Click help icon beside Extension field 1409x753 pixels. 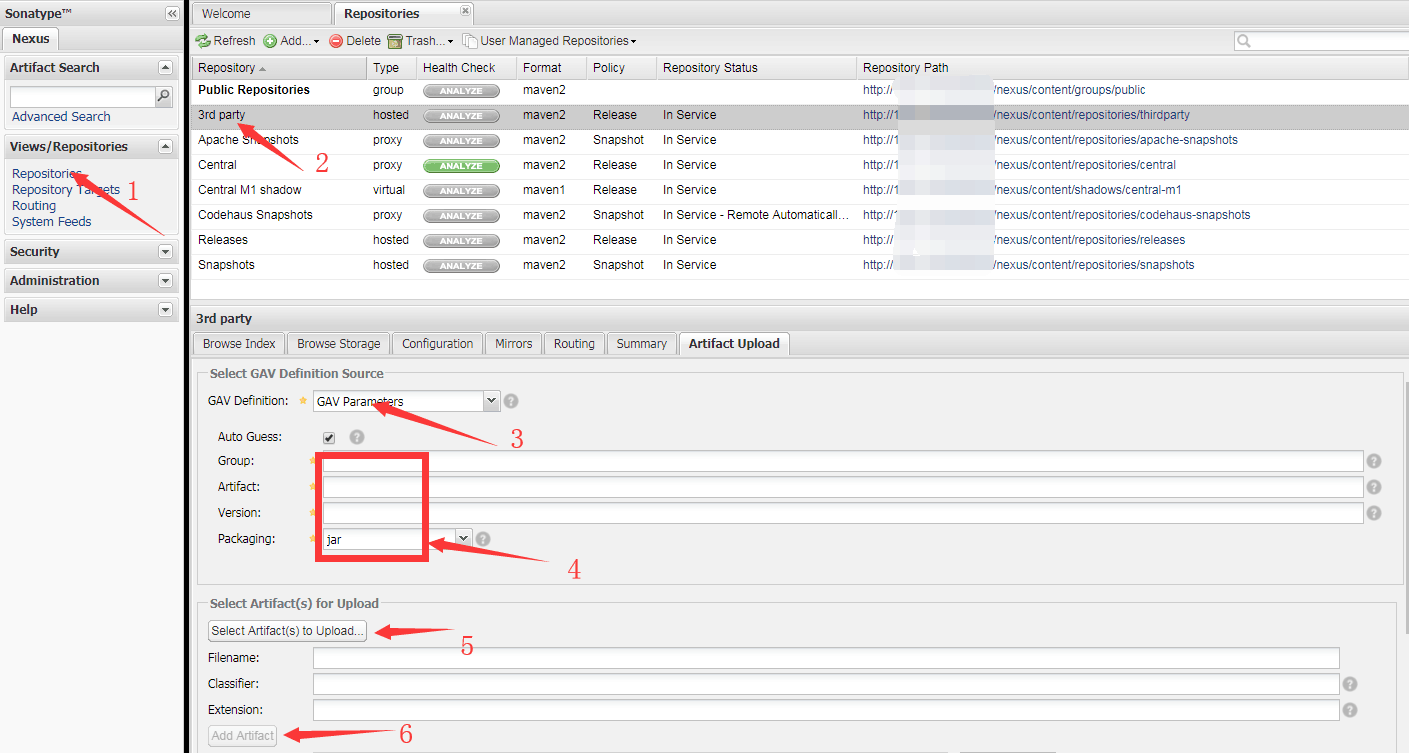click(1350, 710)
